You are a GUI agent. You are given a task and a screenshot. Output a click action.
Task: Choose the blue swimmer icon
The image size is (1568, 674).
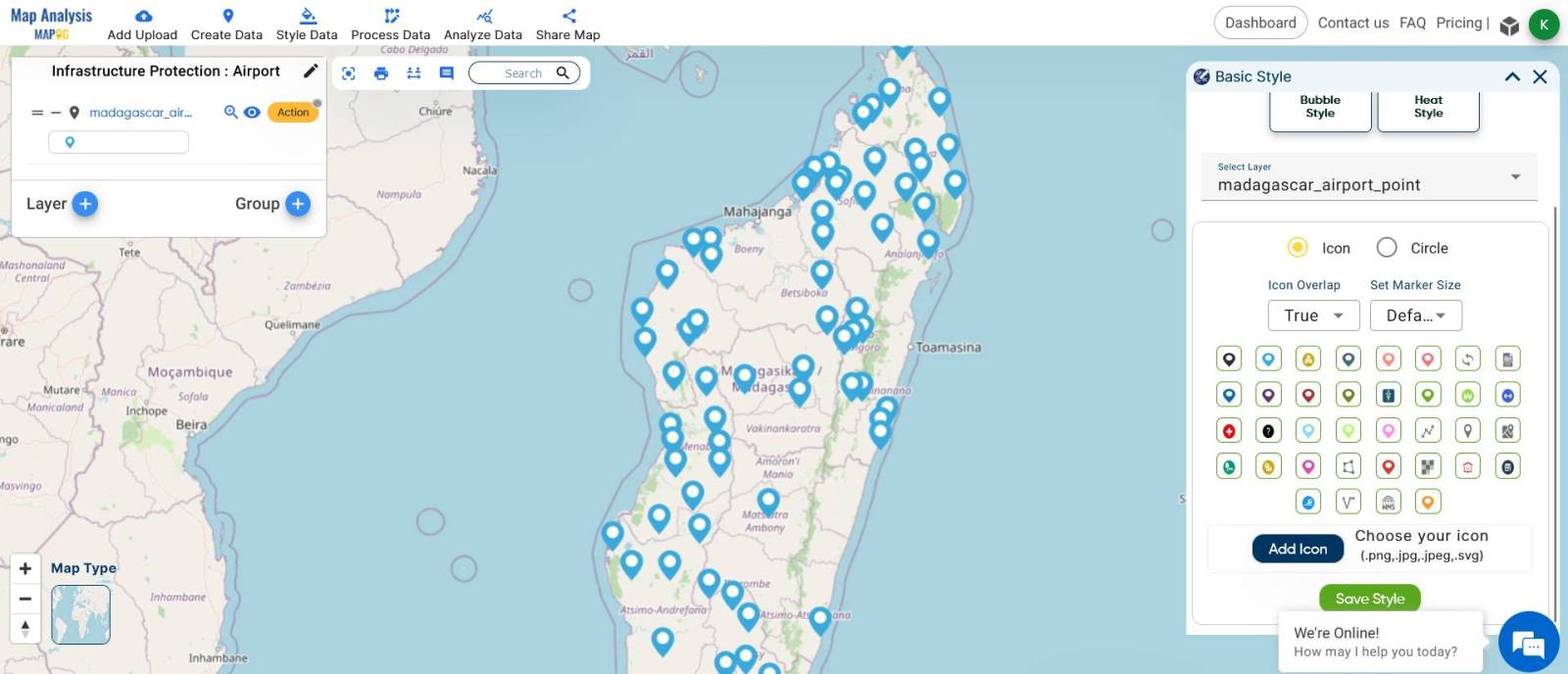click(1308, 503)
